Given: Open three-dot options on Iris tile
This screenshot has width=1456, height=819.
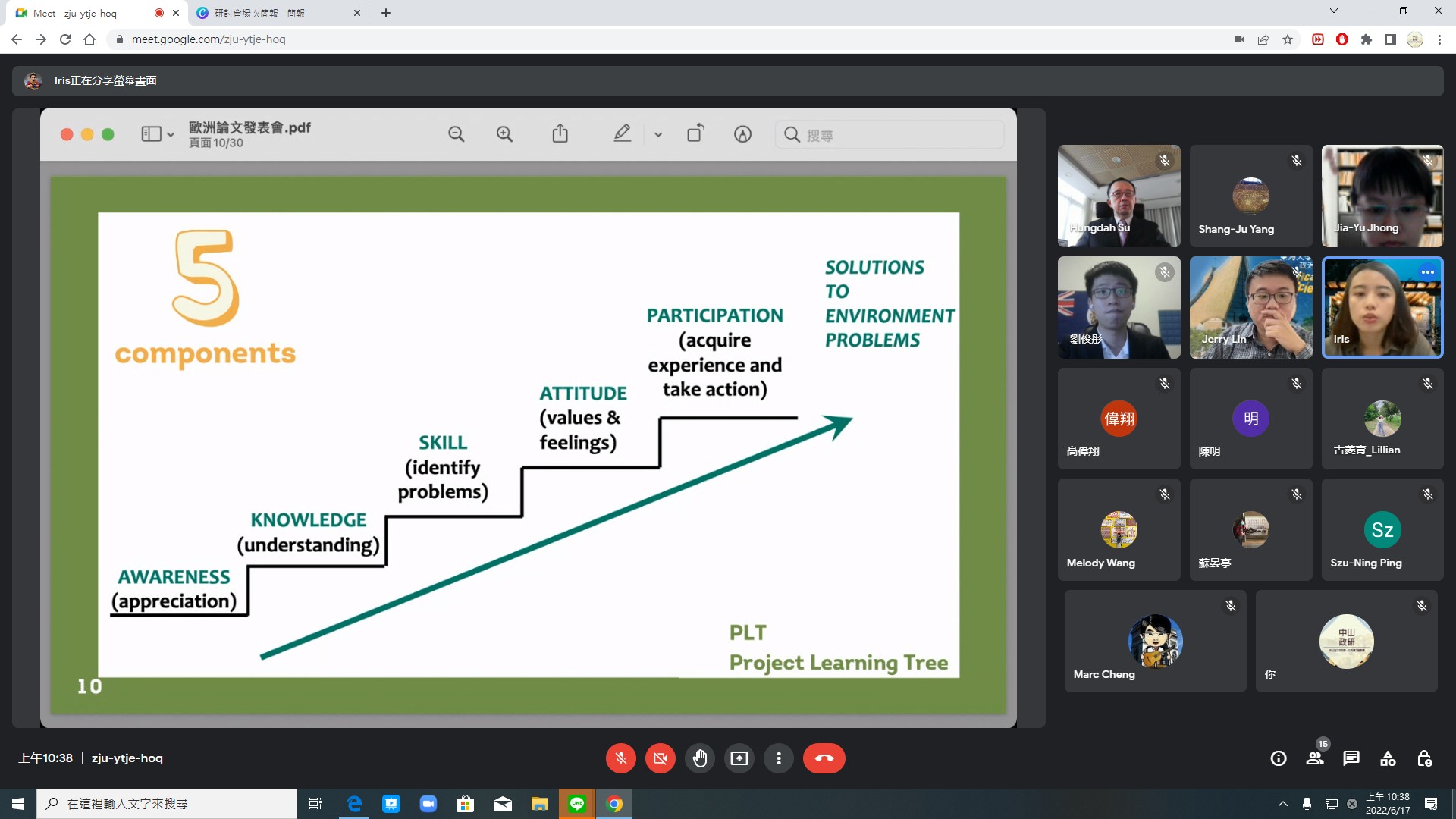Looking at the screenshot, I should click(x=1427, y=272).
